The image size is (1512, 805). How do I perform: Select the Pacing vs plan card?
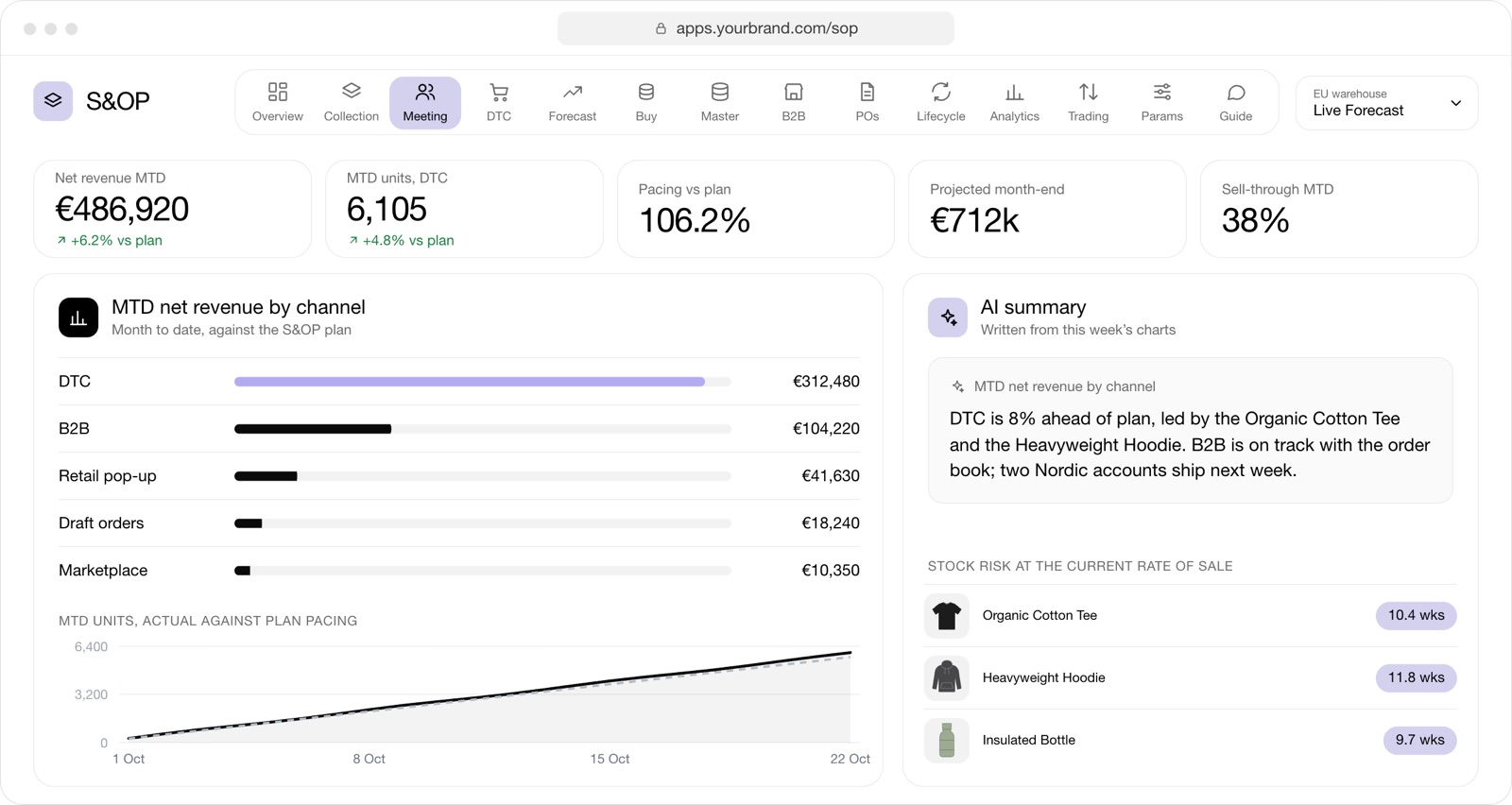click(756, 209)
